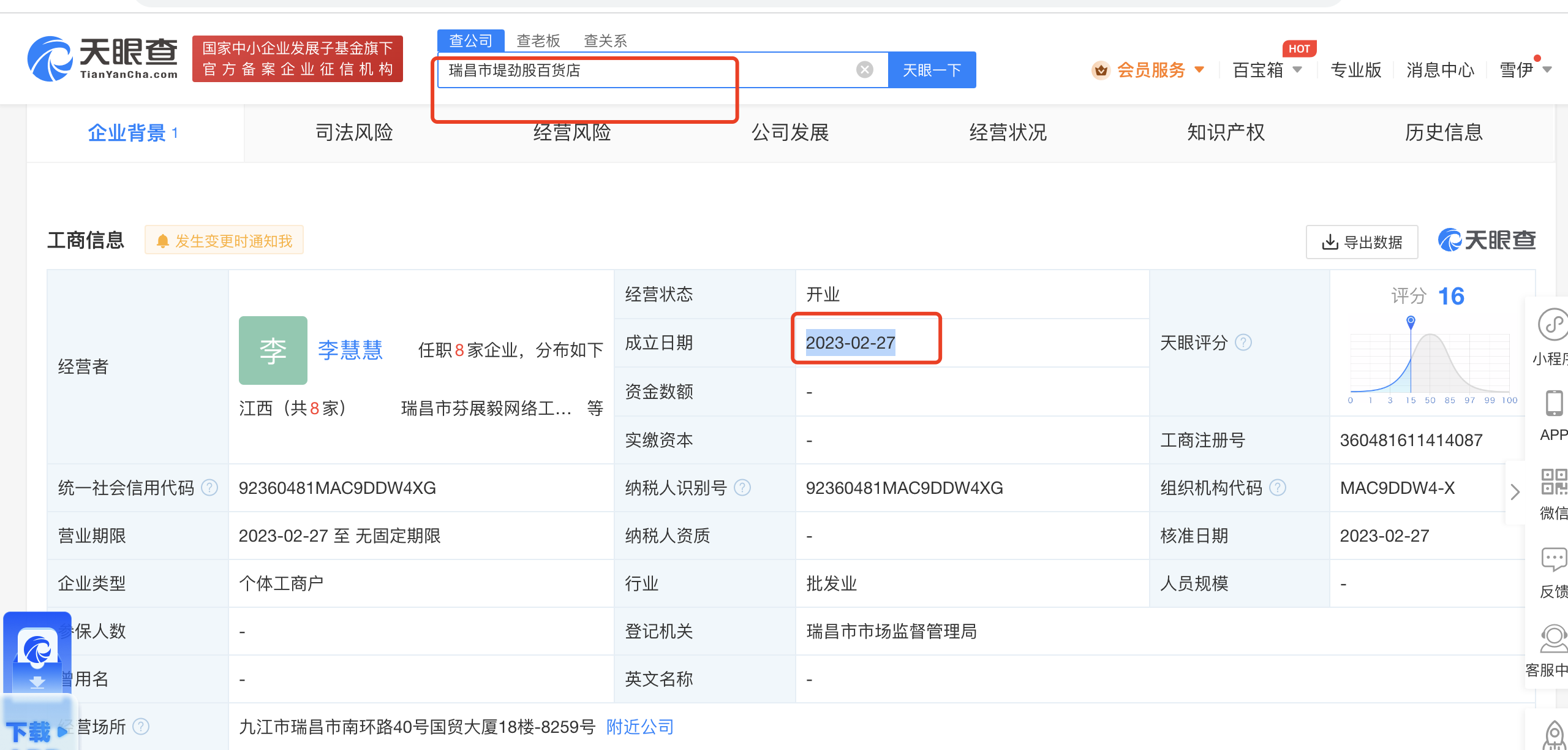1568x750 pixels.
Task: Open the 李慧慧 operator link
Action: [350, 350]
